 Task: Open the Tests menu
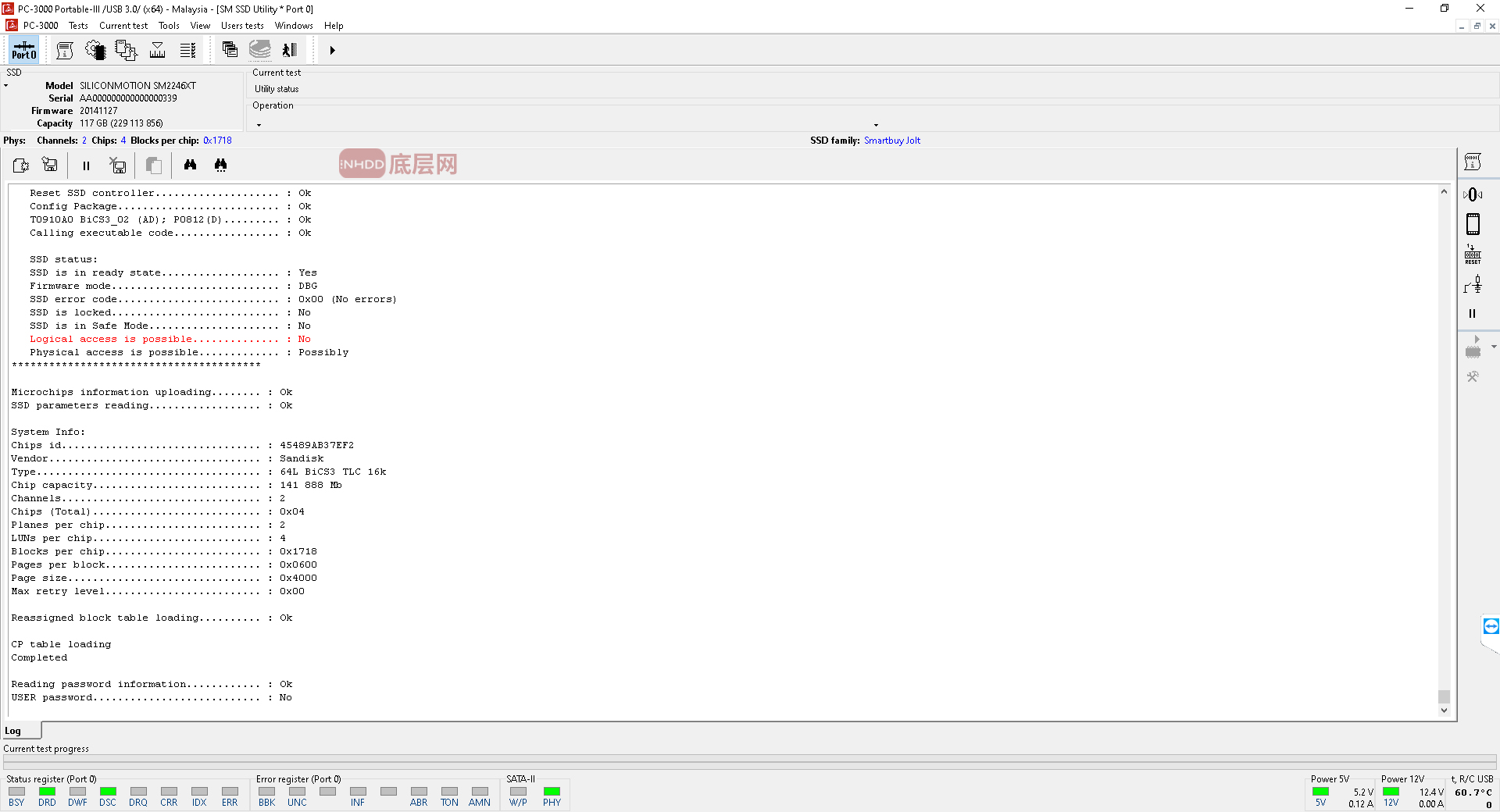78,26
